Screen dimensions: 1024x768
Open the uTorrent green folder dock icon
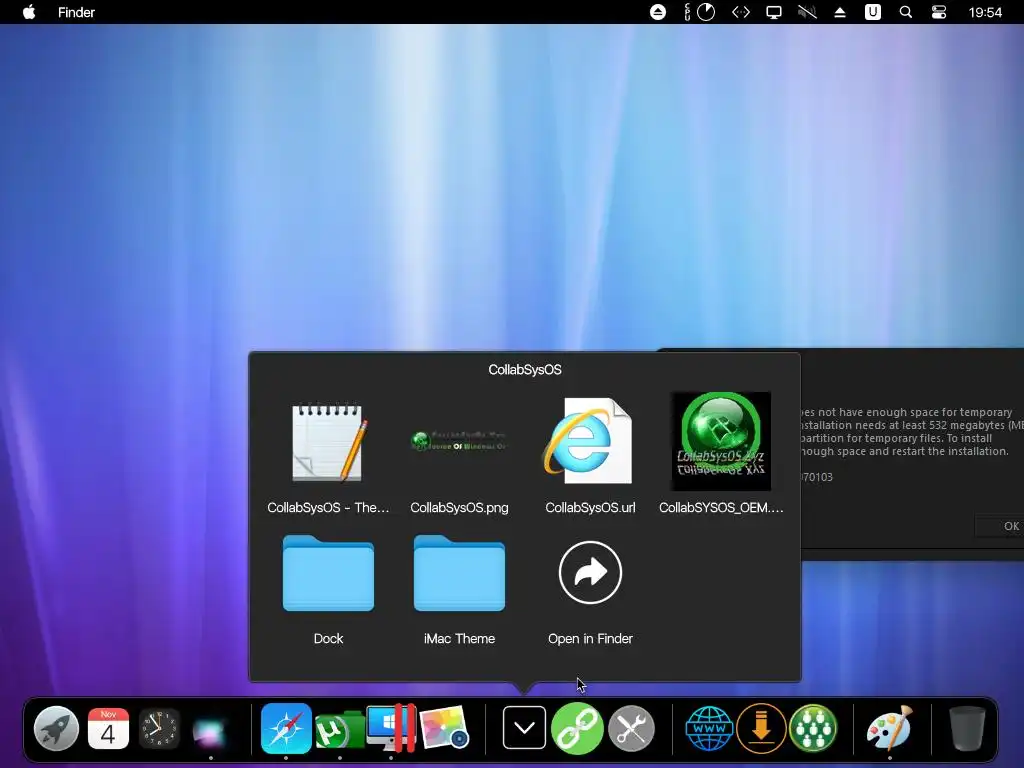[x=339, y=731]
